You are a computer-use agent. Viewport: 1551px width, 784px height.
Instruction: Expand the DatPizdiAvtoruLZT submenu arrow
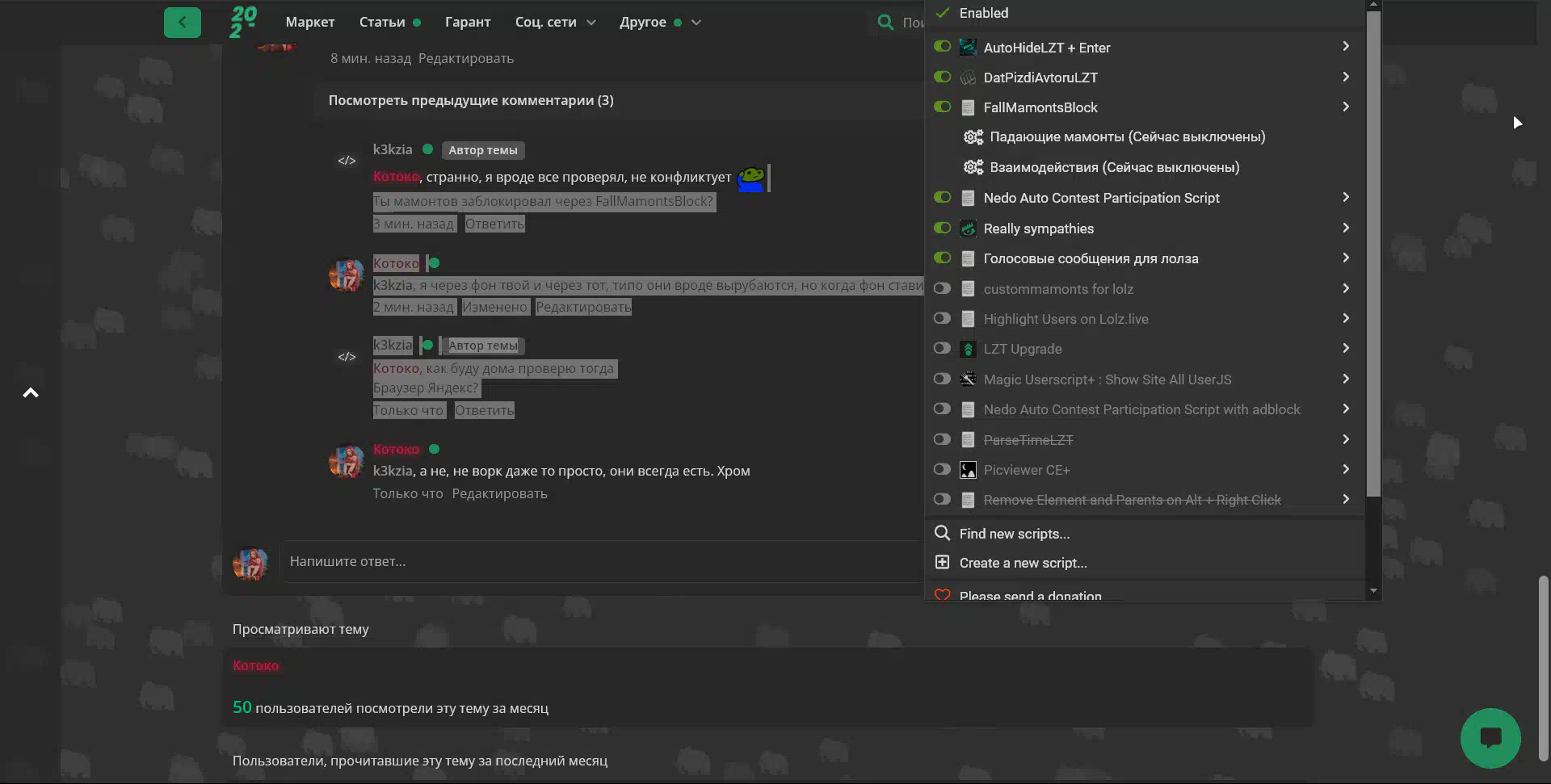point(1346,77)
